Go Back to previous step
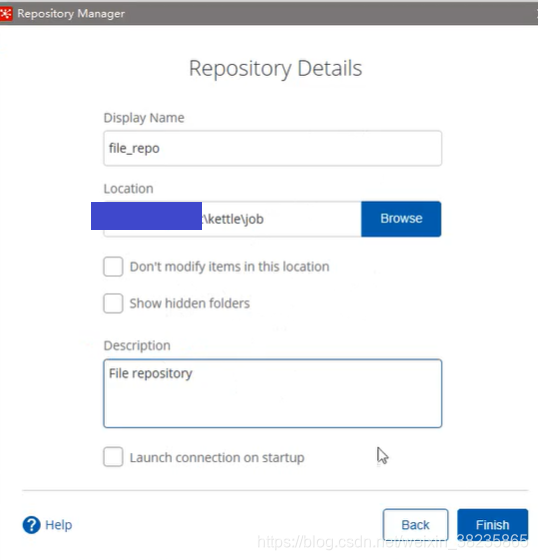The height and width of the screenshot is (560, 538). pyautogui.click(x=415, y=525)
